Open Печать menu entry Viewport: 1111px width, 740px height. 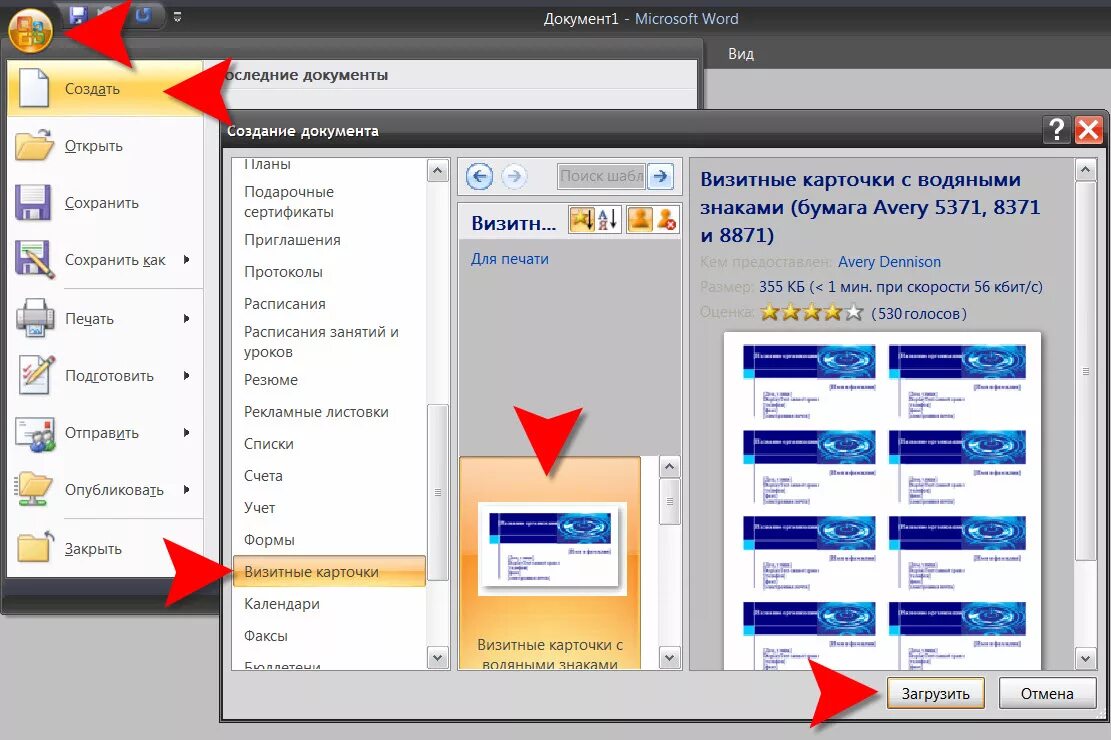click(x=105, y=319)
